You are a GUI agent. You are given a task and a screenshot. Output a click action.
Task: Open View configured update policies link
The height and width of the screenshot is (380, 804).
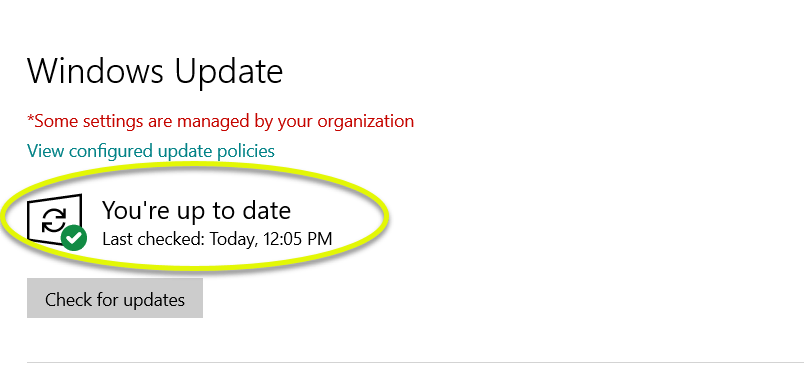pos(151,151)
